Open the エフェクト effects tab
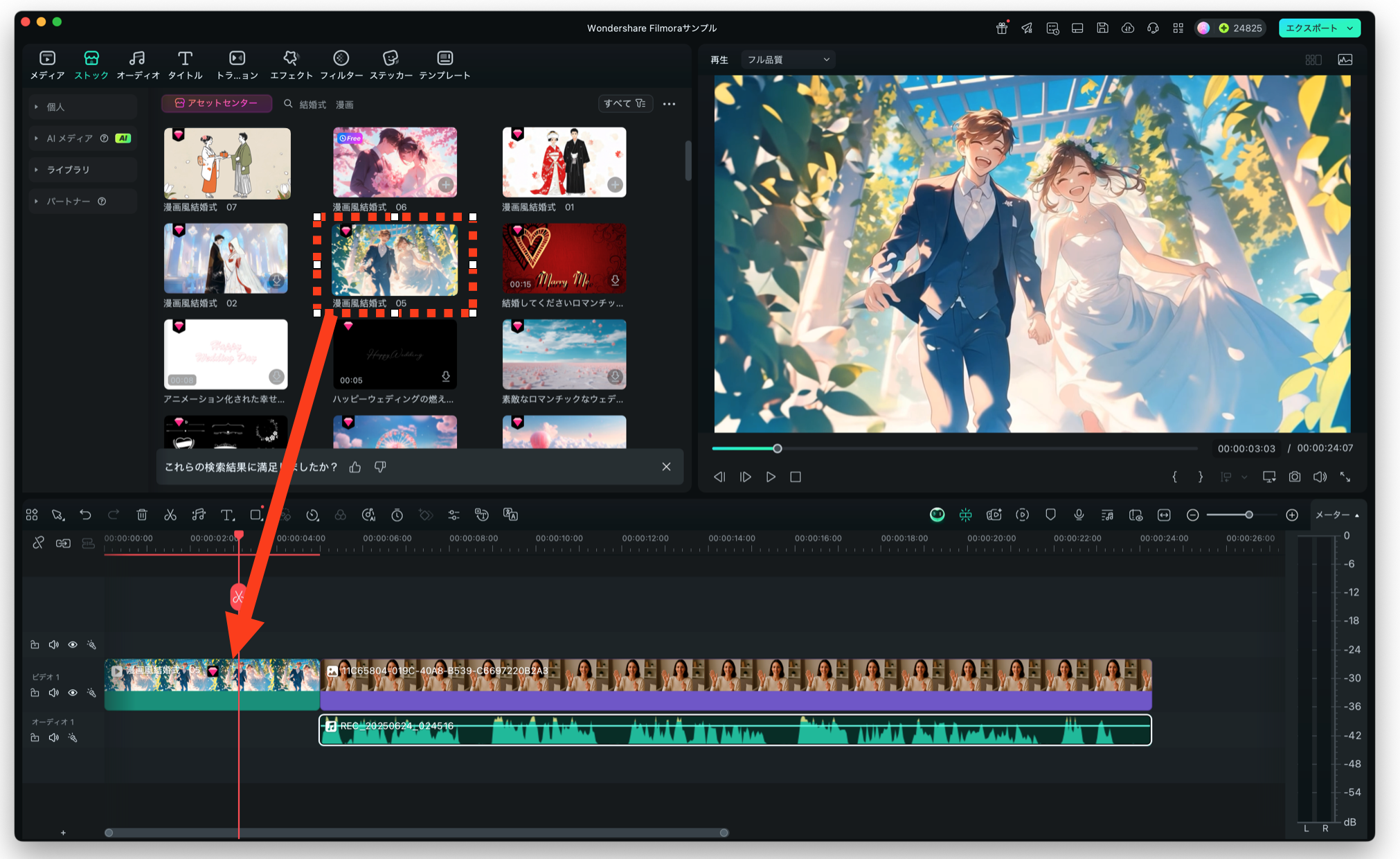The width and height of the screenshot is (1400, 859). pyautogui.click(x=291, y=65)
